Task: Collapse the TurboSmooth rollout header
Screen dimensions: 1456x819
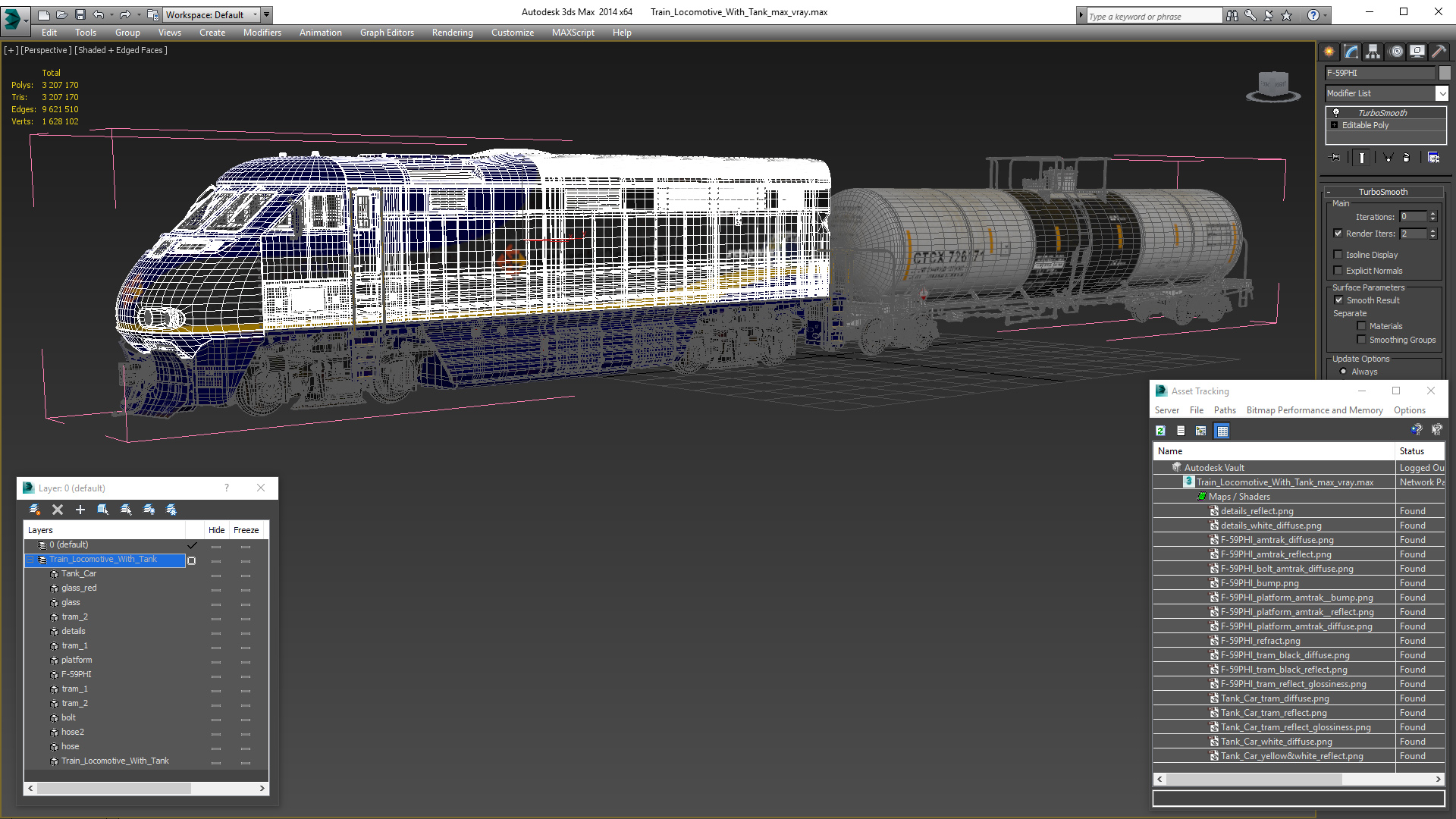Action: click(x=1383, y=192)
